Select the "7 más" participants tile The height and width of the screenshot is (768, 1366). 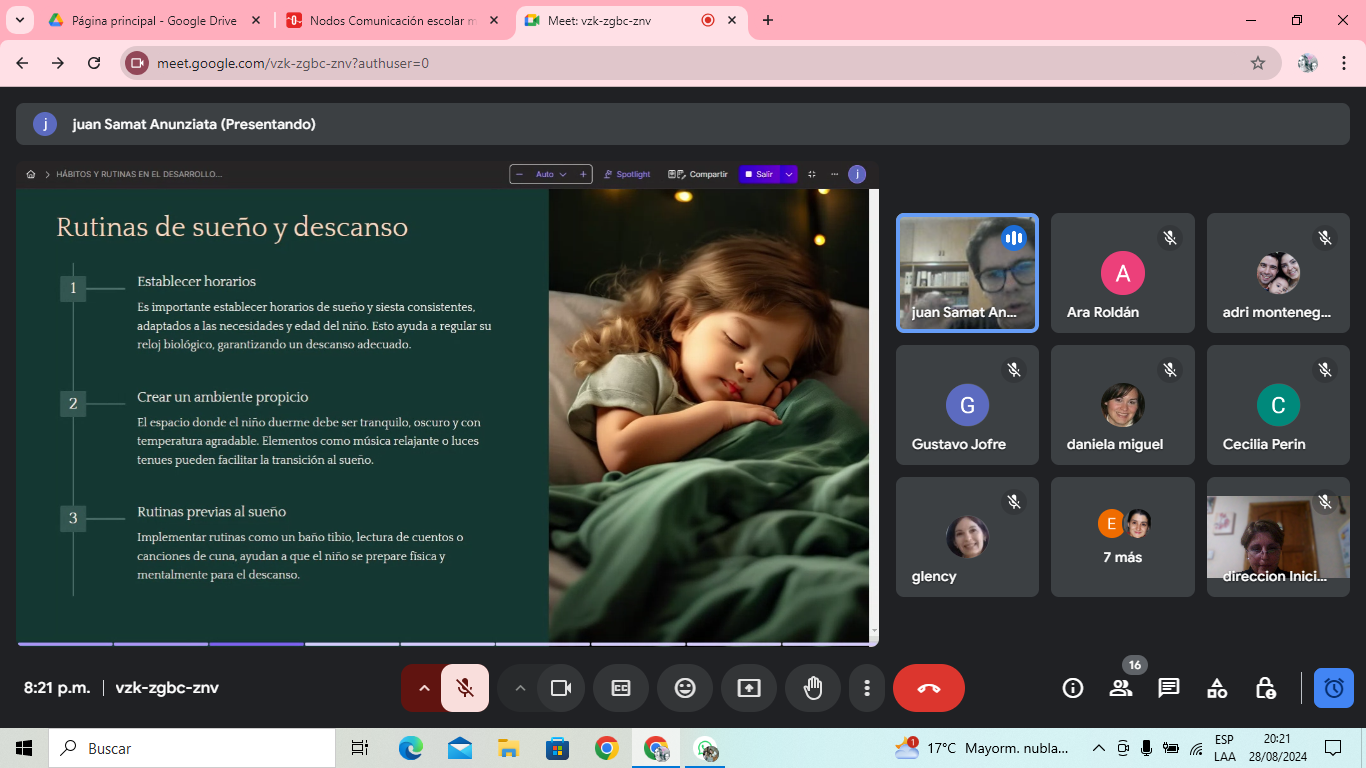(1122, 537)
